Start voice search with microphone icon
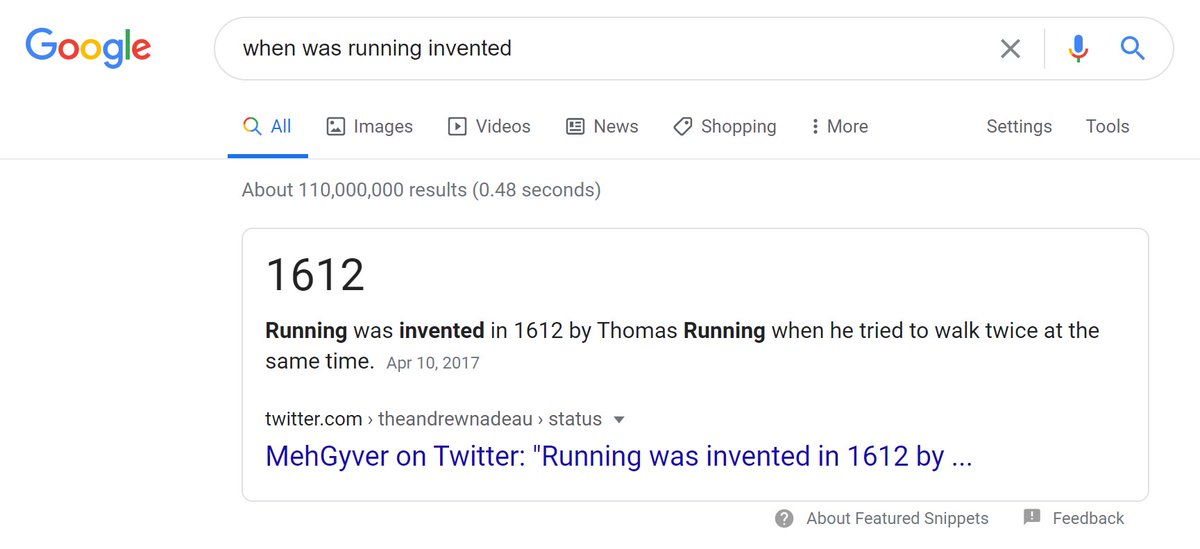Image resolution: width=1200 pixels, height=549 pixels. [1077, 48]
